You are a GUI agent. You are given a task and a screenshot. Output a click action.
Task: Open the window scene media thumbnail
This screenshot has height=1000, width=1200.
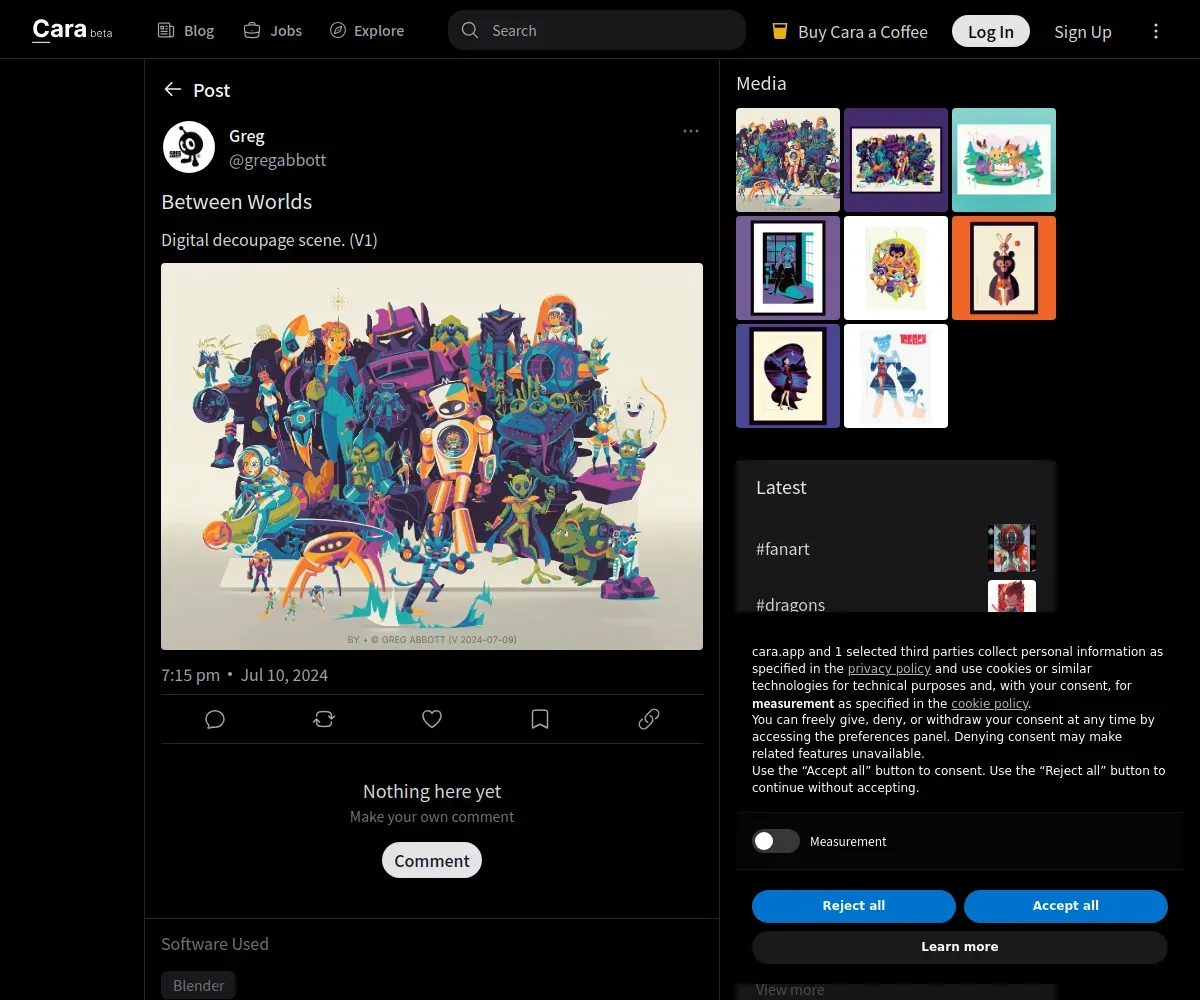pyautogui.click(x=788, y=268)
